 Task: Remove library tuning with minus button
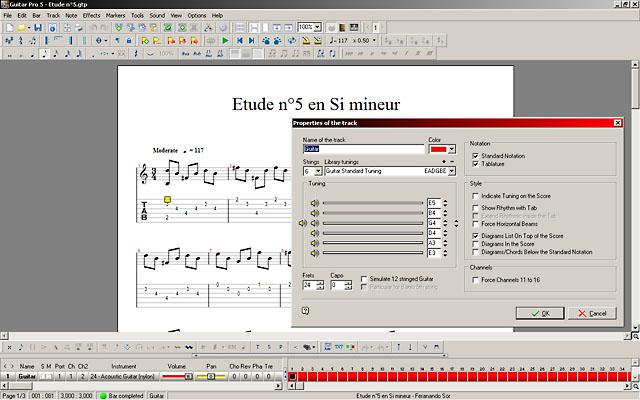[x=452, y=162]
